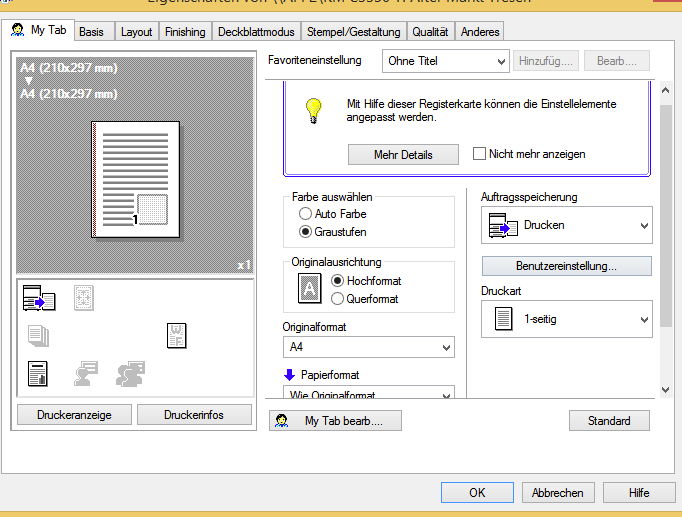
Task: Open Originalformat A4 dropdown
Action: pyautogui.click(x=369, y=347)
